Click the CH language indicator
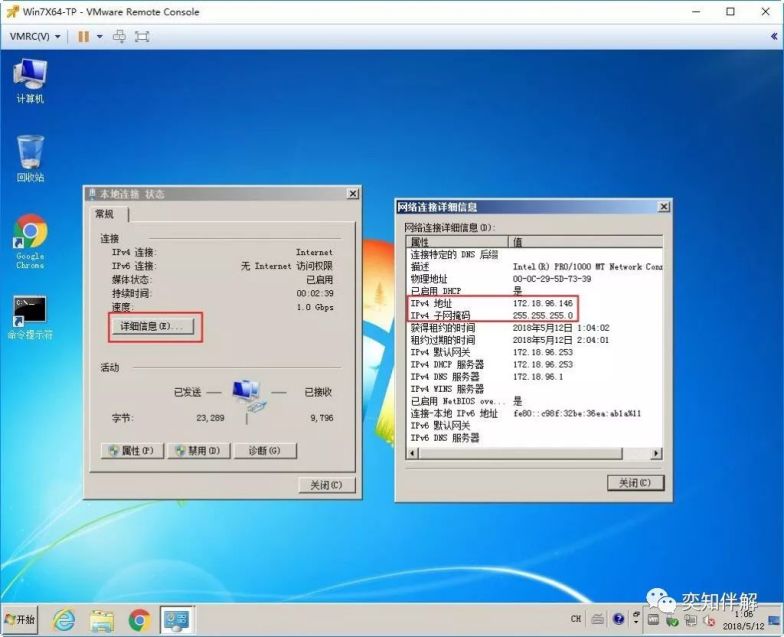This screenshot has width=784, height=637. coord(576,619)
